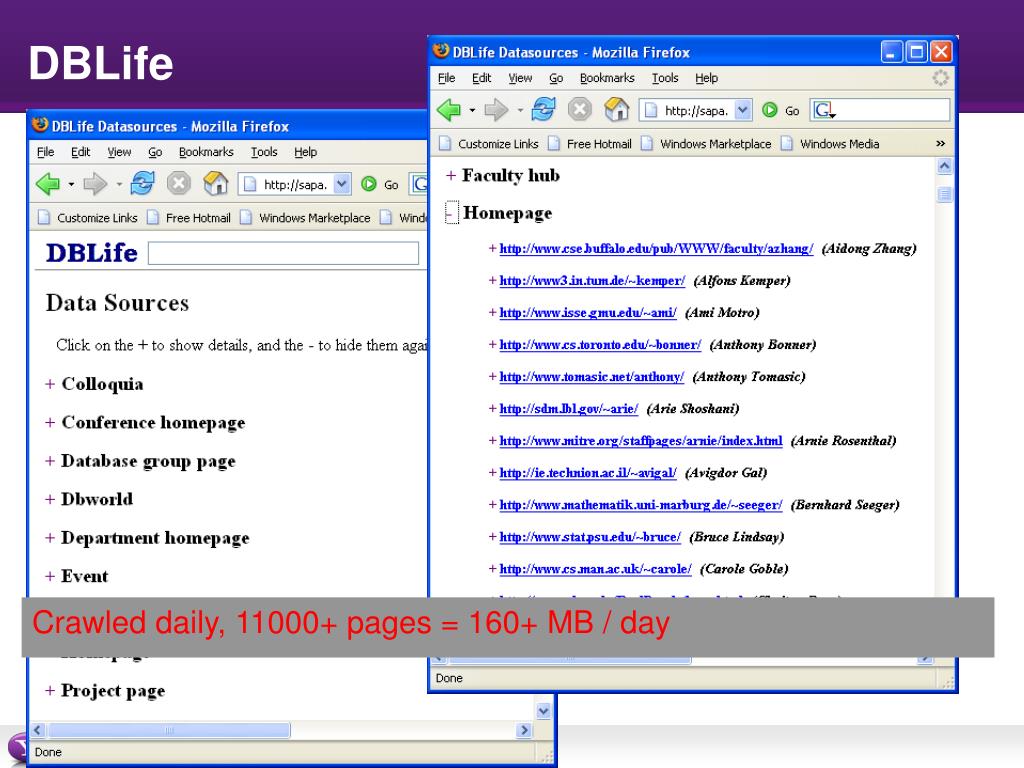Click scroll down arrow in rear window
The height and width of the screenshot is (768, 1024).
pyautogui.click(x=543, y=711)
